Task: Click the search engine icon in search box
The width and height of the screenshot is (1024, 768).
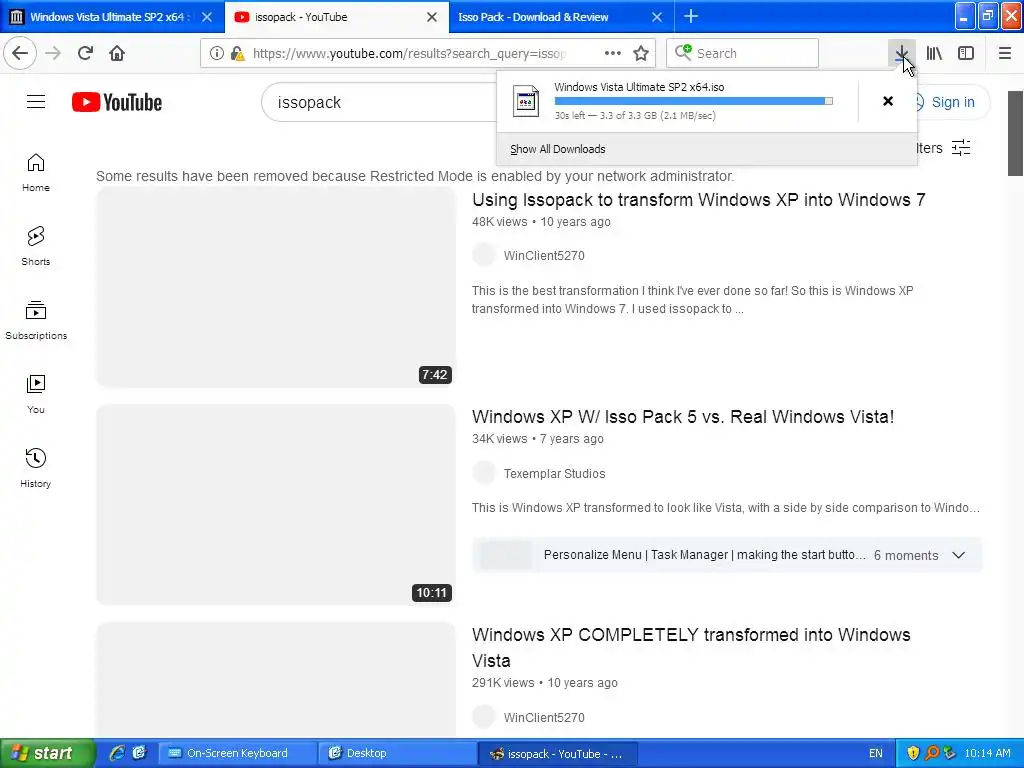Action: (x=683, y=52)
